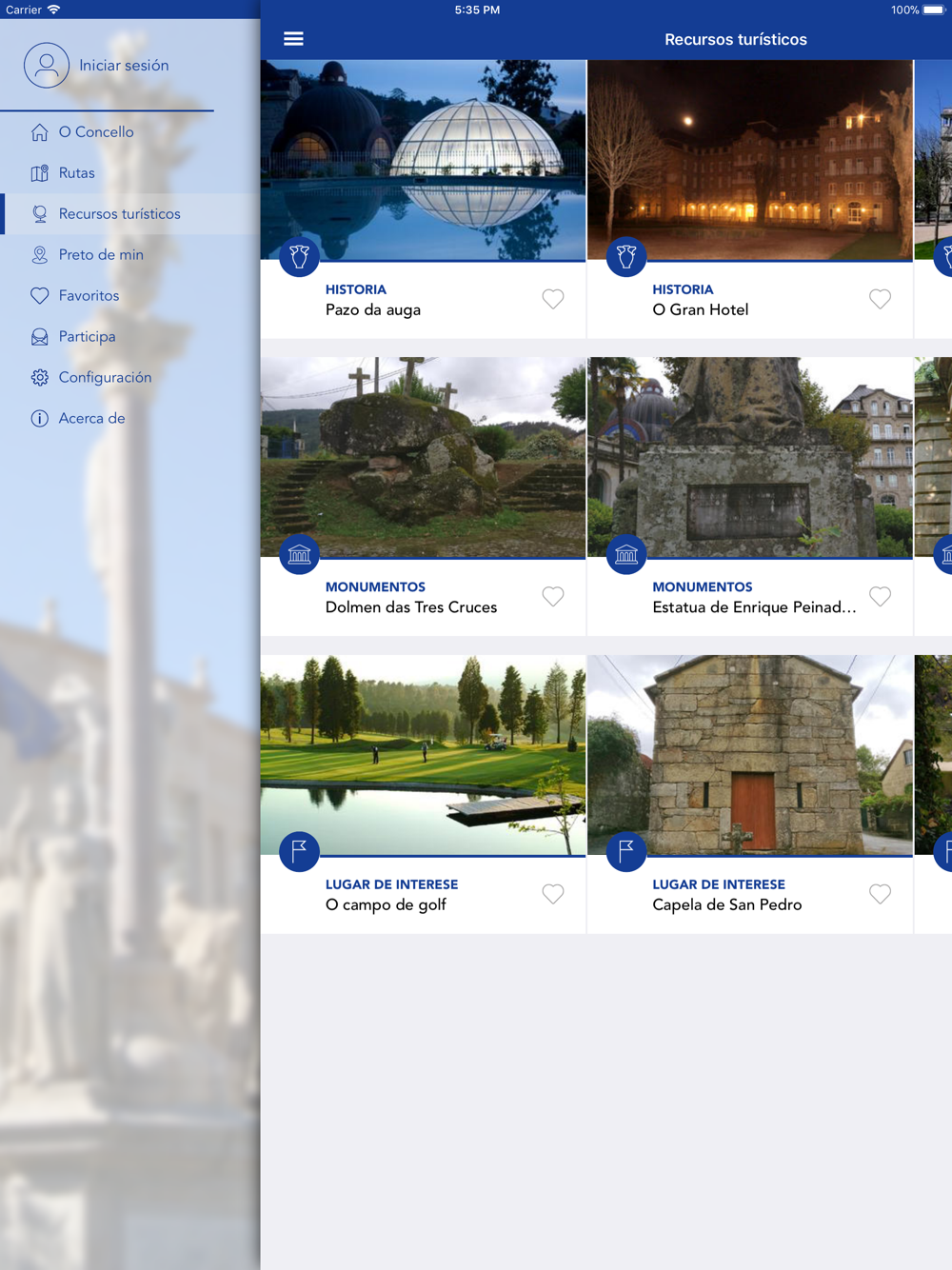Viewport: 952px width, 1270px height.
Task: Favorite O Gran Hotel with heart
Action: (x=881, y=299)
